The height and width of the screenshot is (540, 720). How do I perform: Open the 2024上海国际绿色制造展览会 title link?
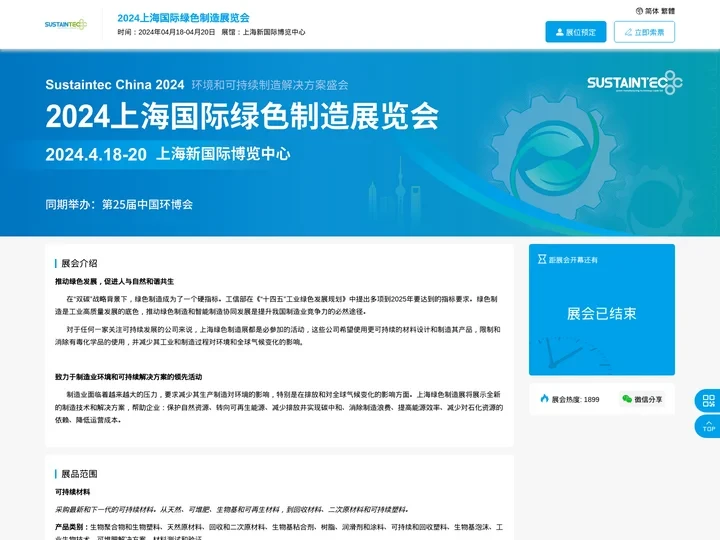pyautogui.click(x=183, y=18)
